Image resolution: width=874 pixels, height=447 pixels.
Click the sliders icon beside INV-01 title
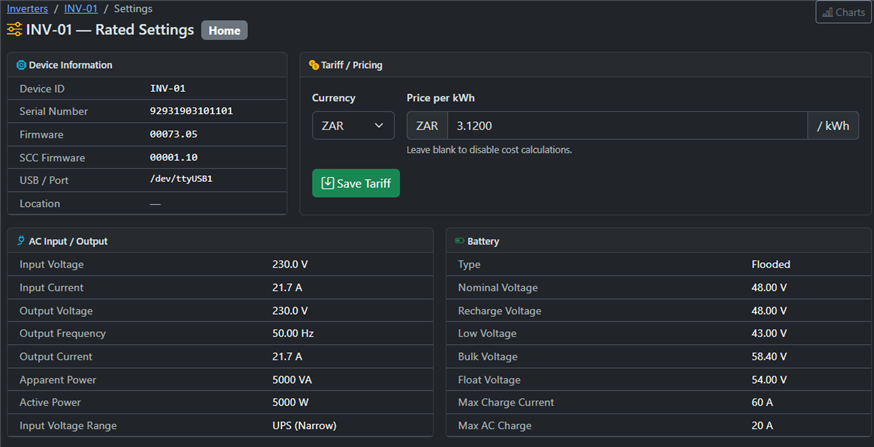pos(14,30)
